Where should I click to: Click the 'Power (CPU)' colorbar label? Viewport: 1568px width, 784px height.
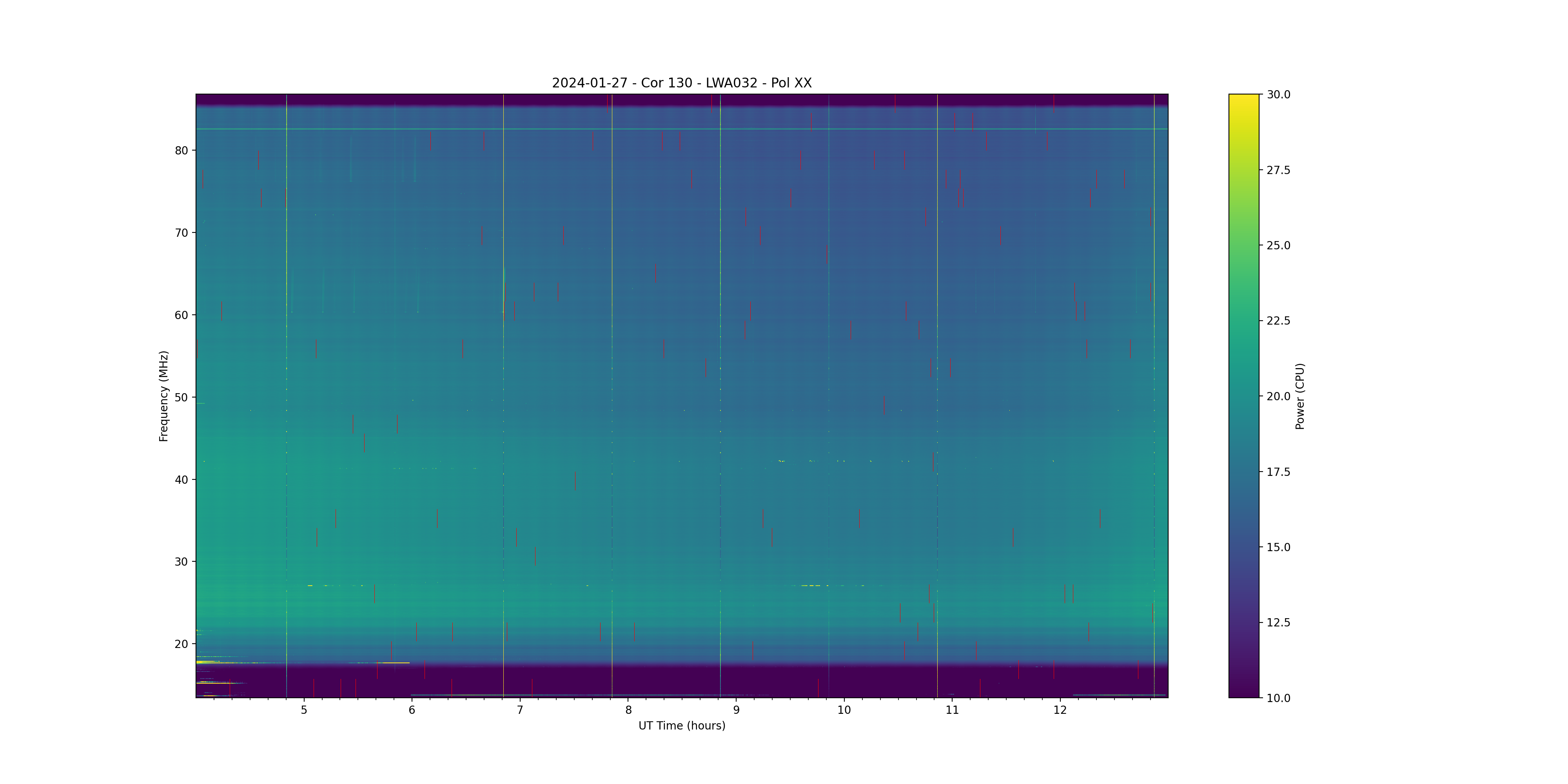tap(1299, 396)
